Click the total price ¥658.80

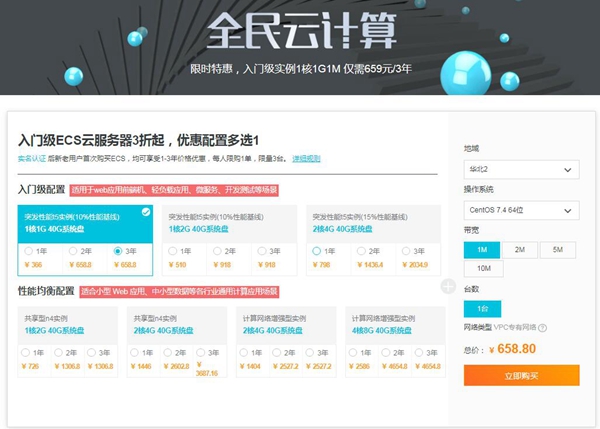[512, 349]
